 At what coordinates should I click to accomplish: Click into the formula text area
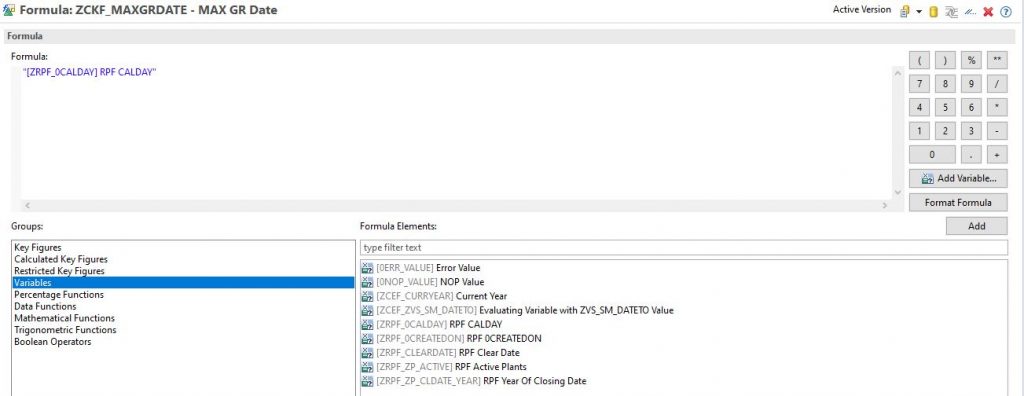click(x=455, y=132)
